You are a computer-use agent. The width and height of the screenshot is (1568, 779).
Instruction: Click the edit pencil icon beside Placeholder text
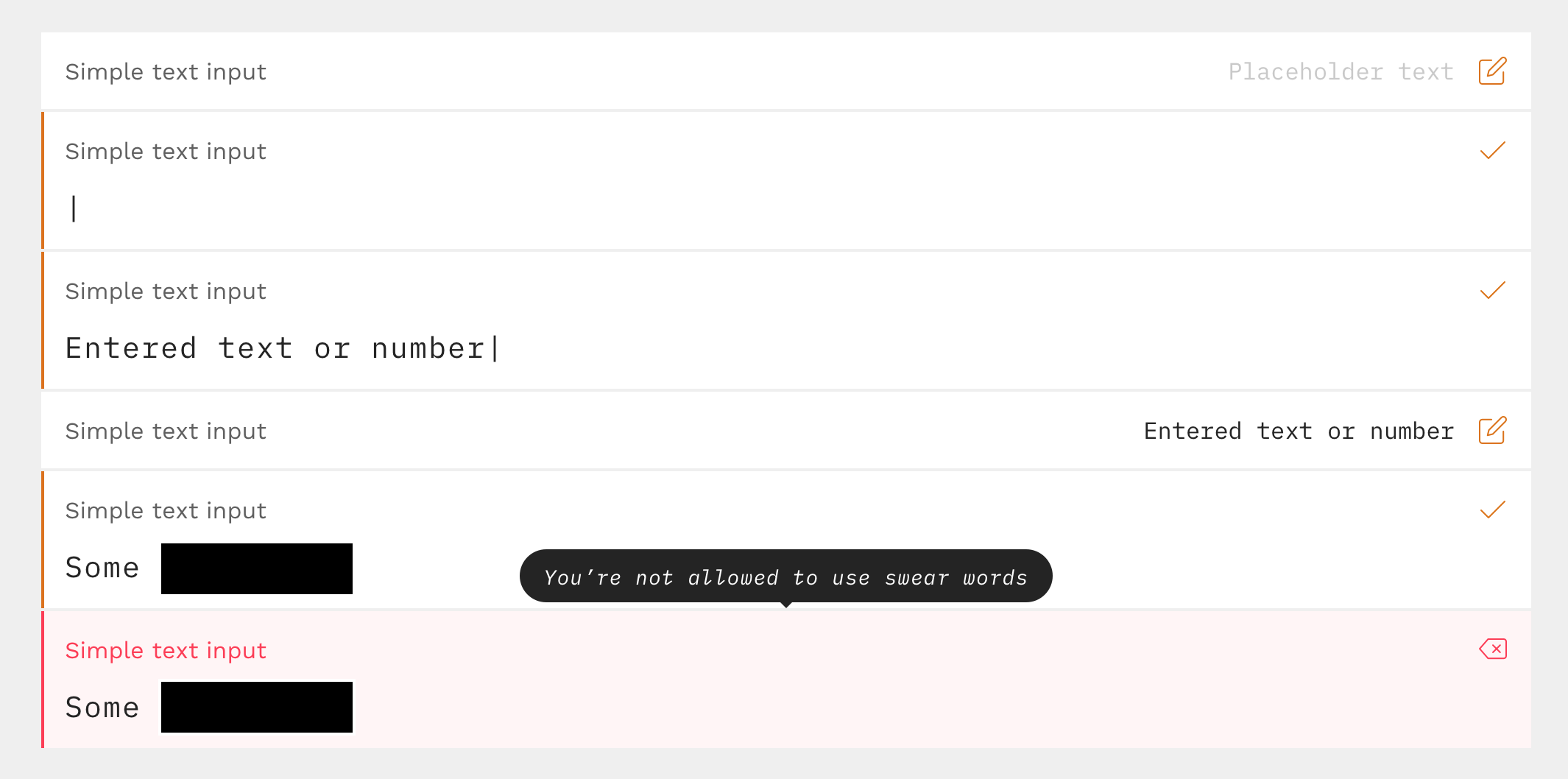tap(1491, 71)
